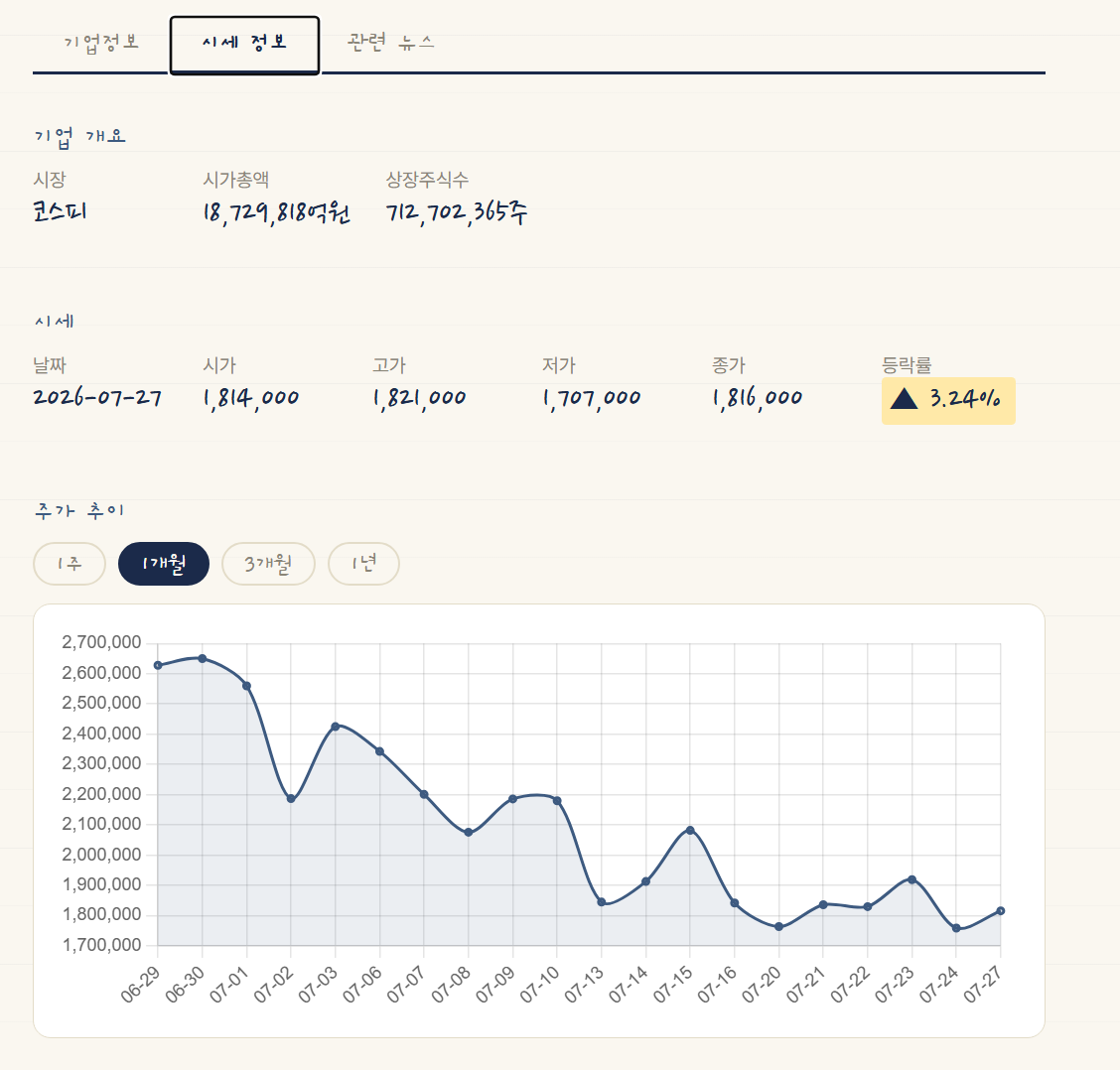
Task: Click the date 2026-07-27
Action: tap(97, 397)
